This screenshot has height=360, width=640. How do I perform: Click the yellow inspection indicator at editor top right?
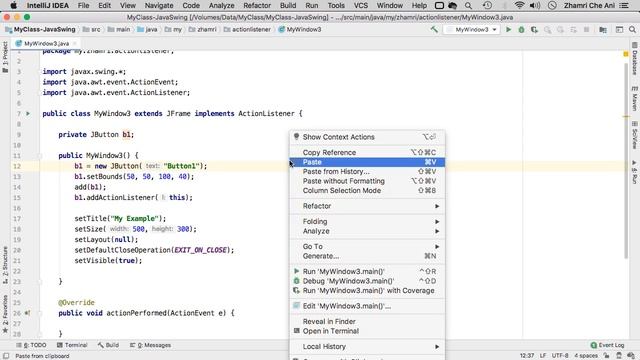pyautogui.click(x=626, y=54)
